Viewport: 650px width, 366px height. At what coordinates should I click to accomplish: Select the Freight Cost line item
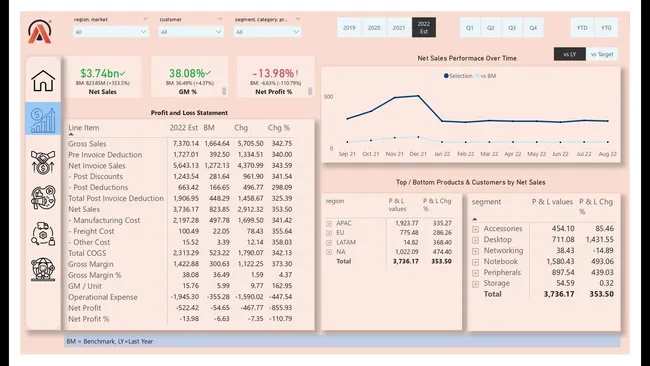pyautogui.click(x=91, y=231)
